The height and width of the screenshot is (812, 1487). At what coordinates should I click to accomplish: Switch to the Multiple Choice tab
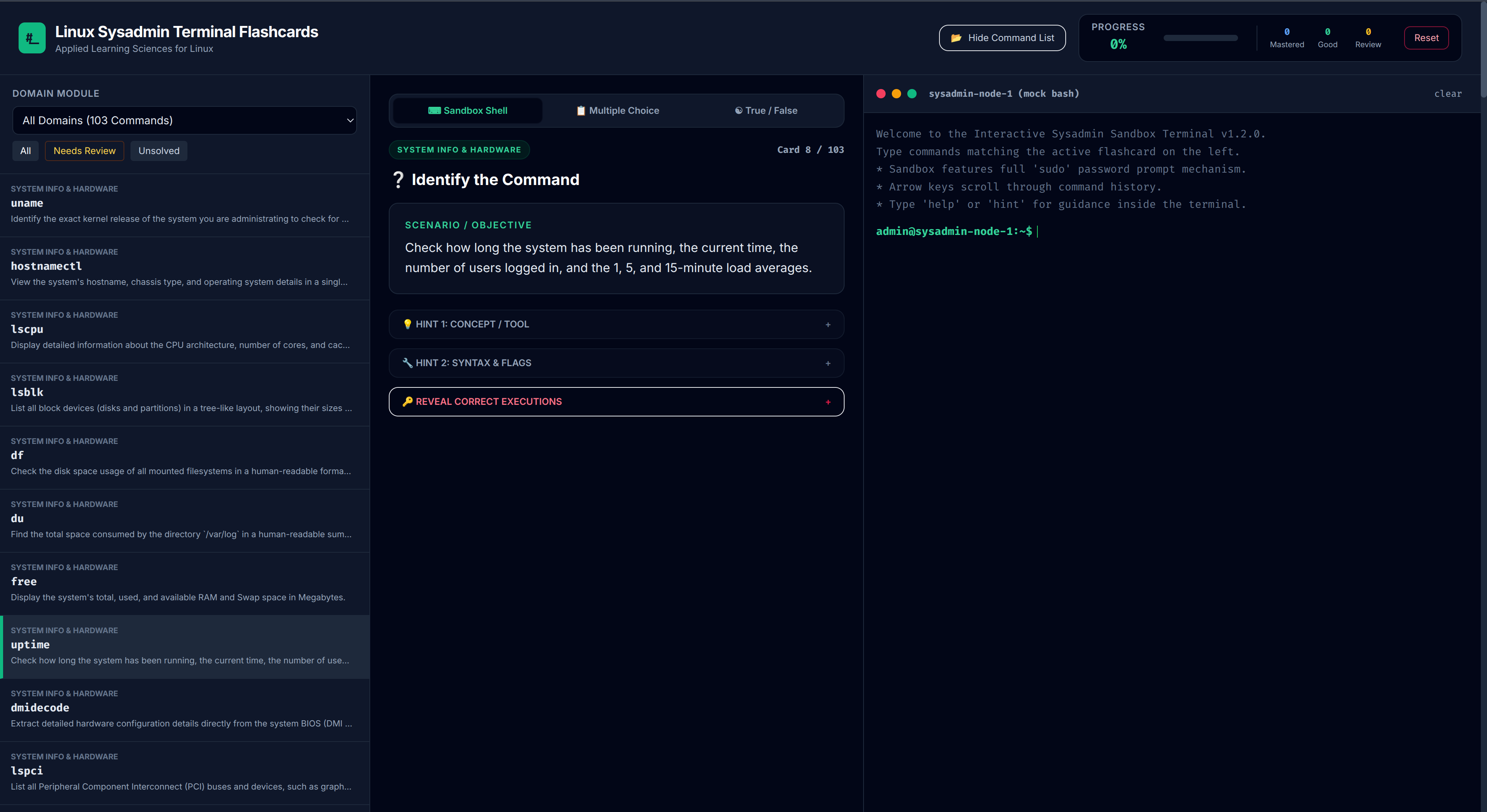pyautogui.click(x=617, y=111)
